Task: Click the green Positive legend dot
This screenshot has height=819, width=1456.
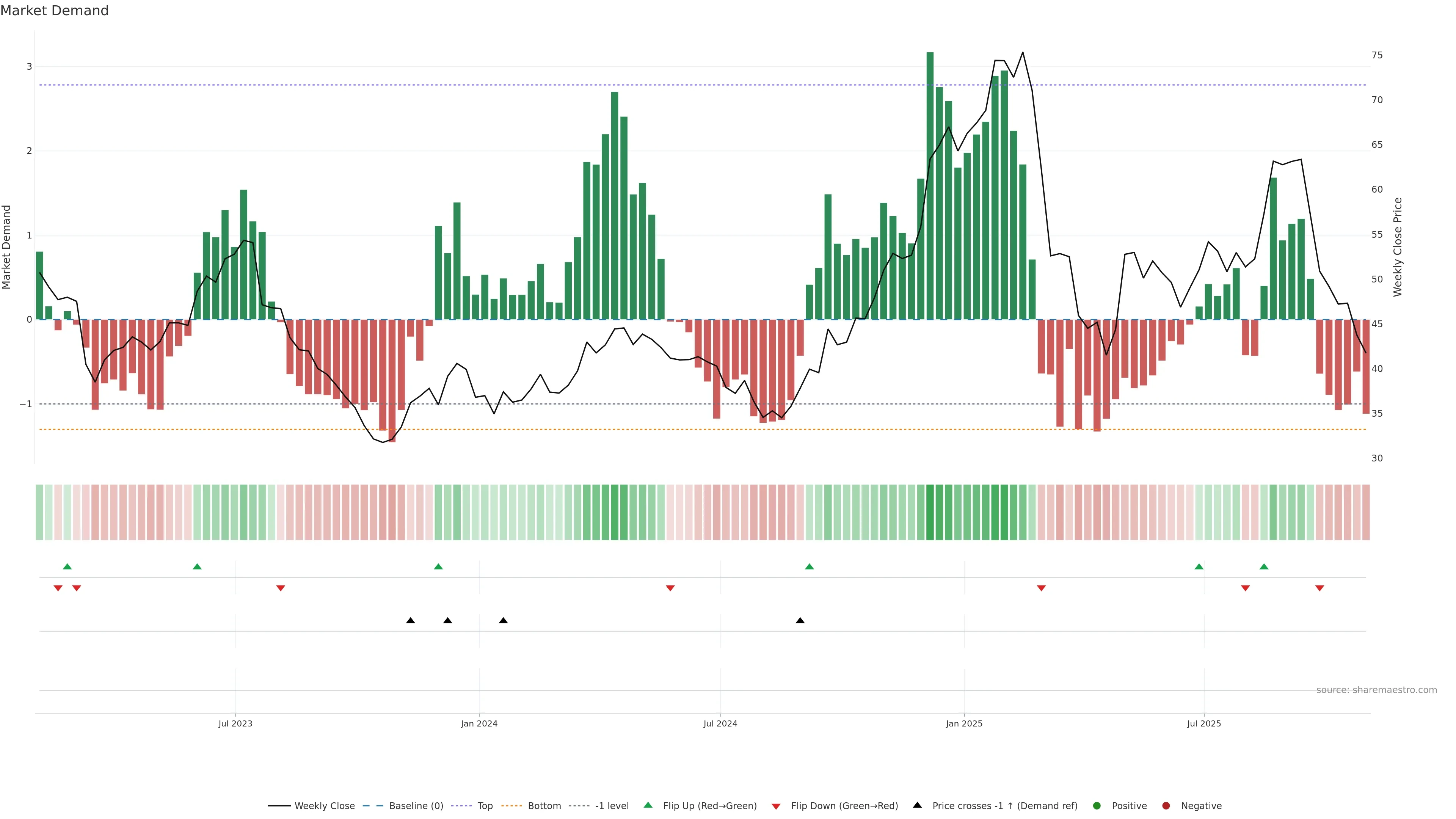Action: pos(1097,805)
